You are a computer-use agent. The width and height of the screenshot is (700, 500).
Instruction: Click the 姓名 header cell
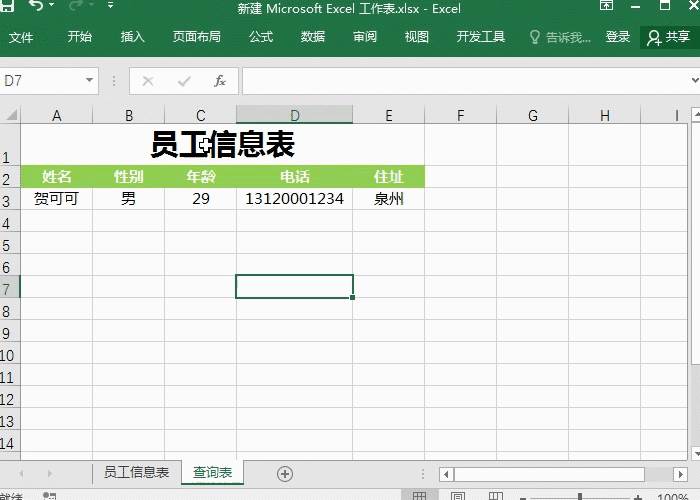pyautogui.click(x=57, y=177)
